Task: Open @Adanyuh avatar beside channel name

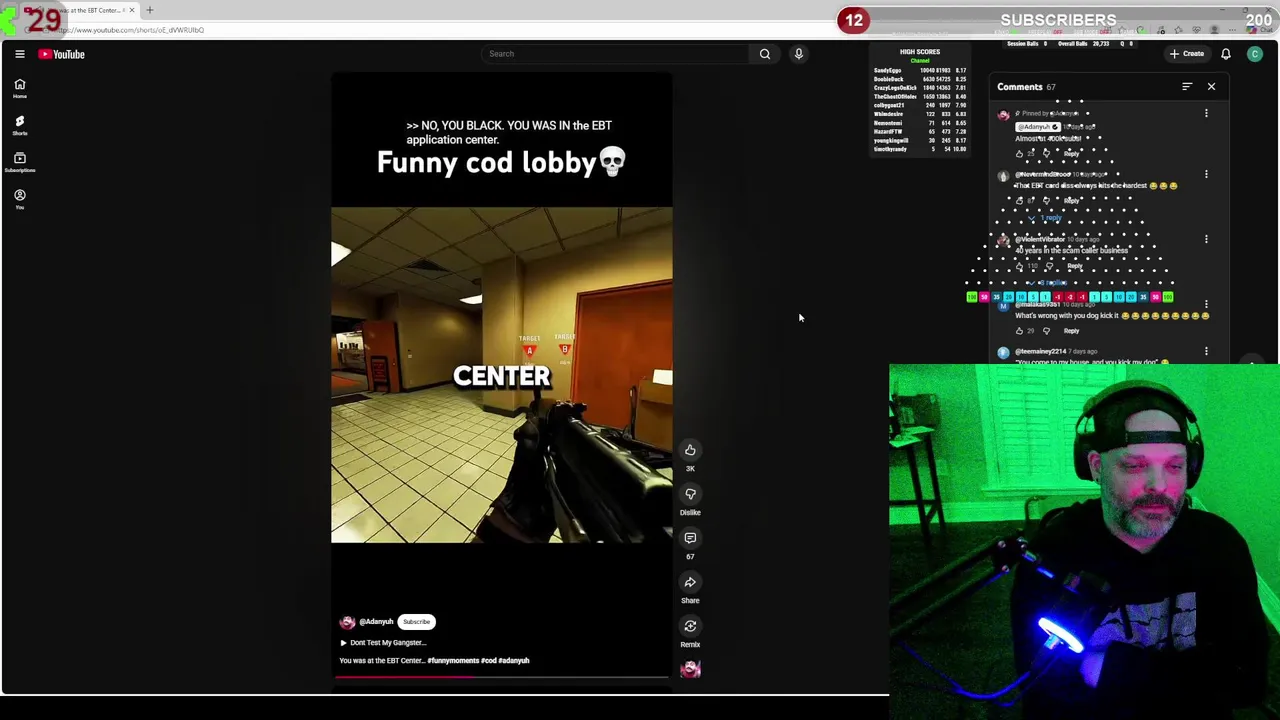Action: [347, 622]
